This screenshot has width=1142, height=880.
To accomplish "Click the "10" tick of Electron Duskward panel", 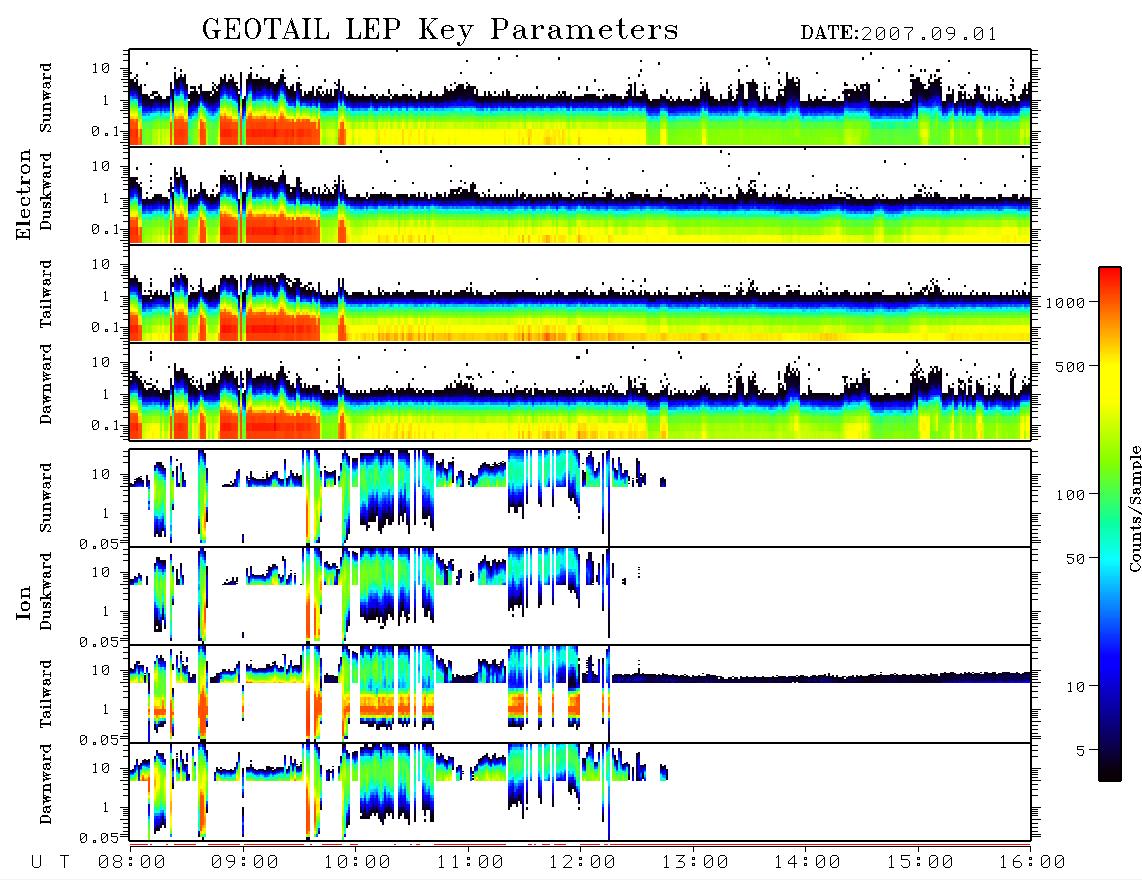I will point(101,166).
